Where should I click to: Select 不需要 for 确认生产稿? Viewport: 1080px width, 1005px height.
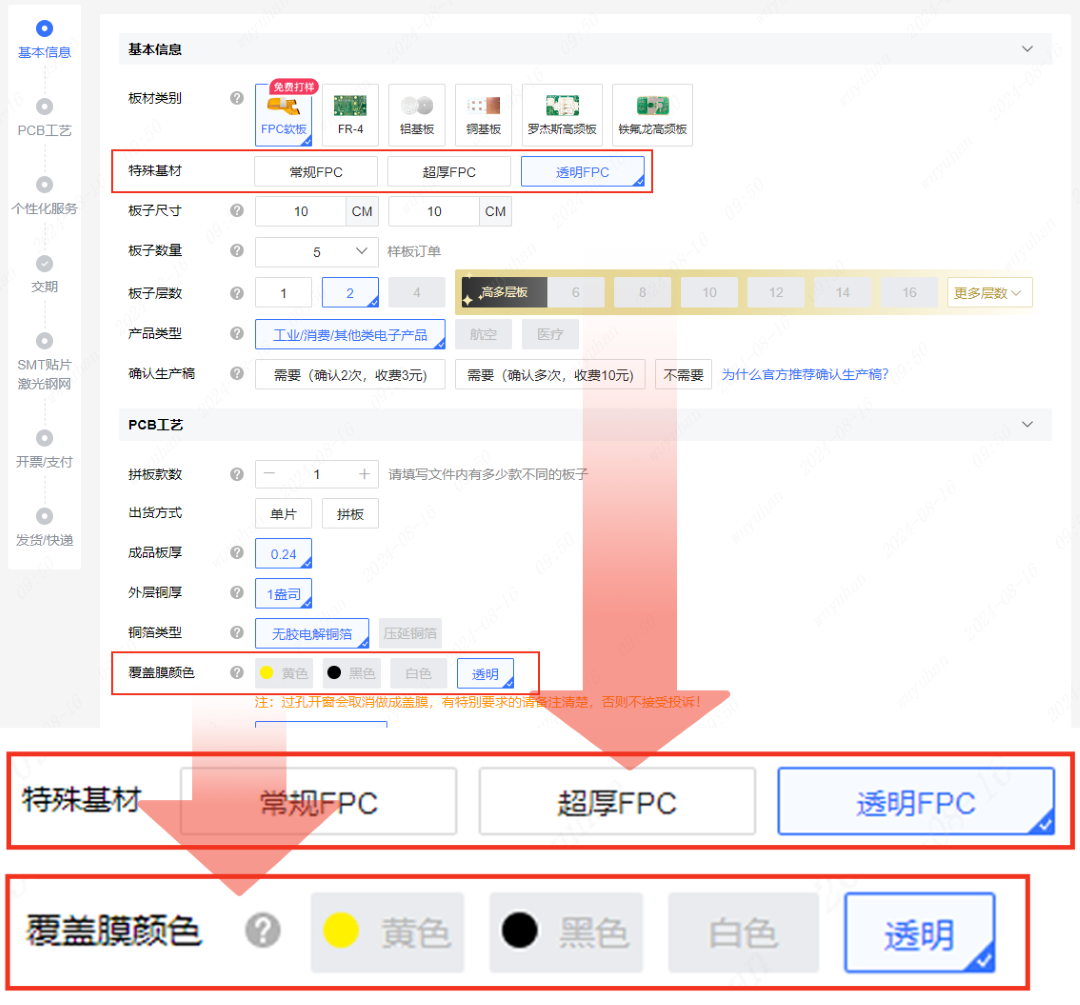684,375
